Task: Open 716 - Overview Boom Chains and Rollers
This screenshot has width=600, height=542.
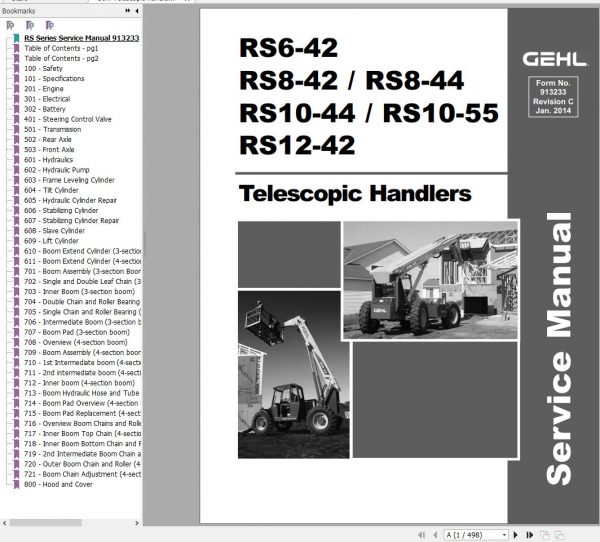Action: pyautogui.click(x=82, y=423)
